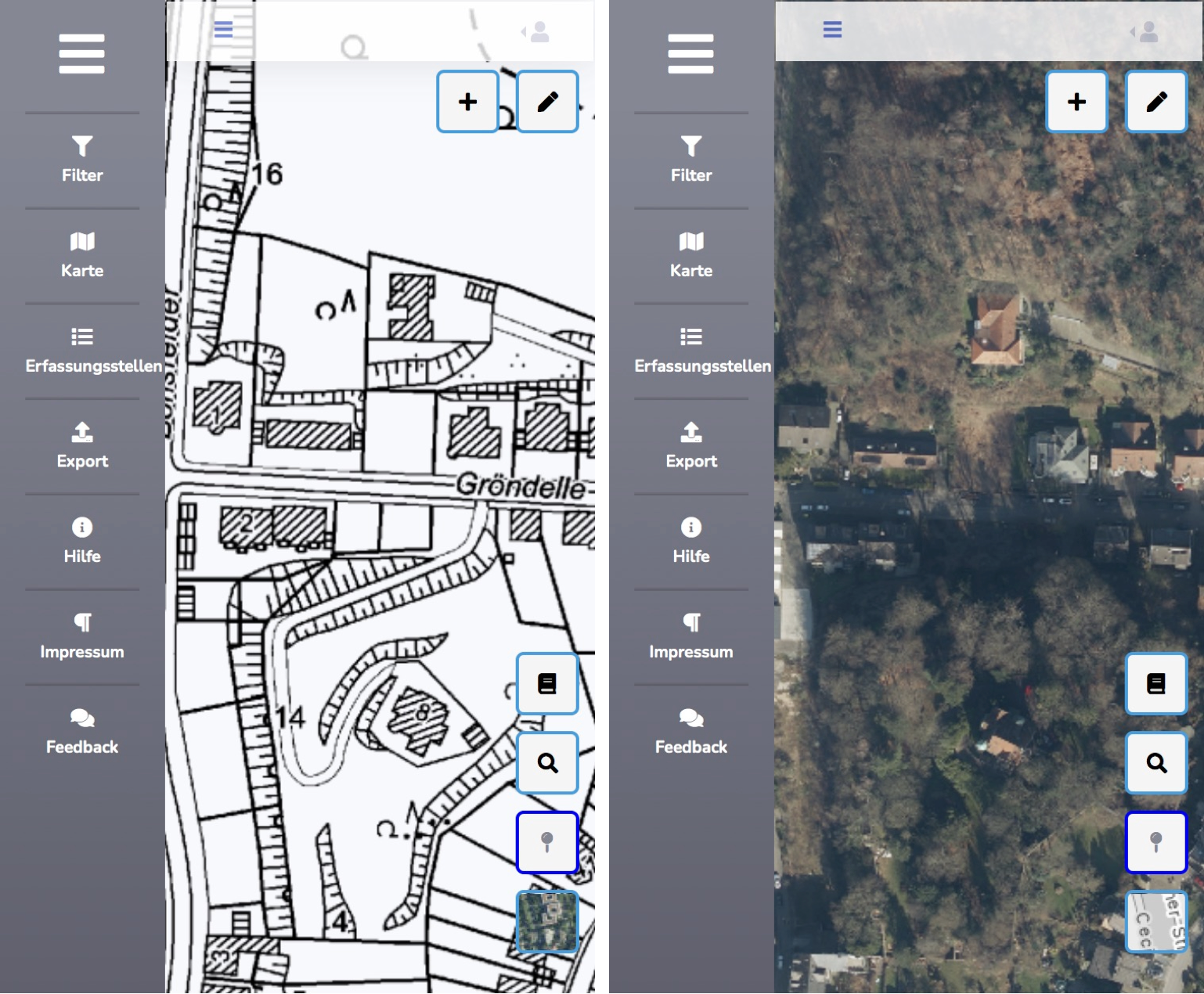Click book legend button on aerial map
The width and height of the screenshot is (1204, 994).
click(x=1156, y=684)
